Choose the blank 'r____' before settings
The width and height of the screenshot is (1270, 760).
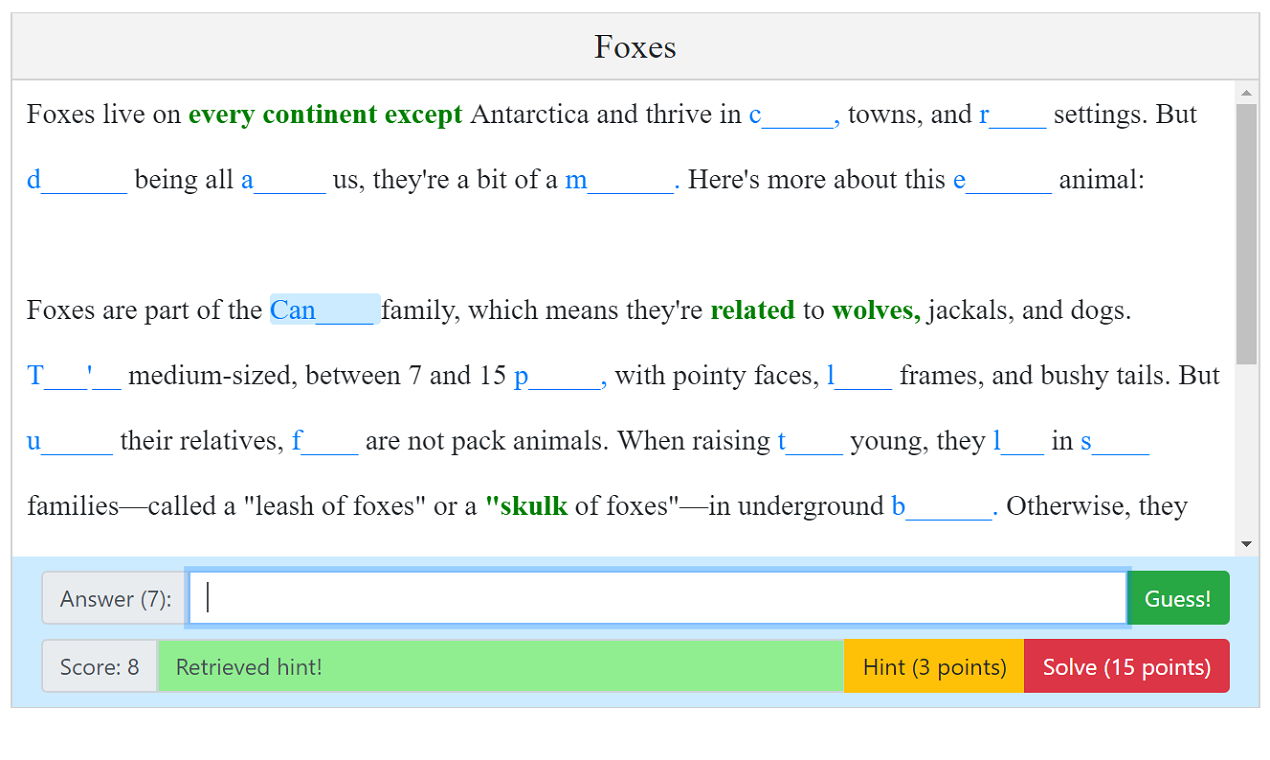[1012, 115]
